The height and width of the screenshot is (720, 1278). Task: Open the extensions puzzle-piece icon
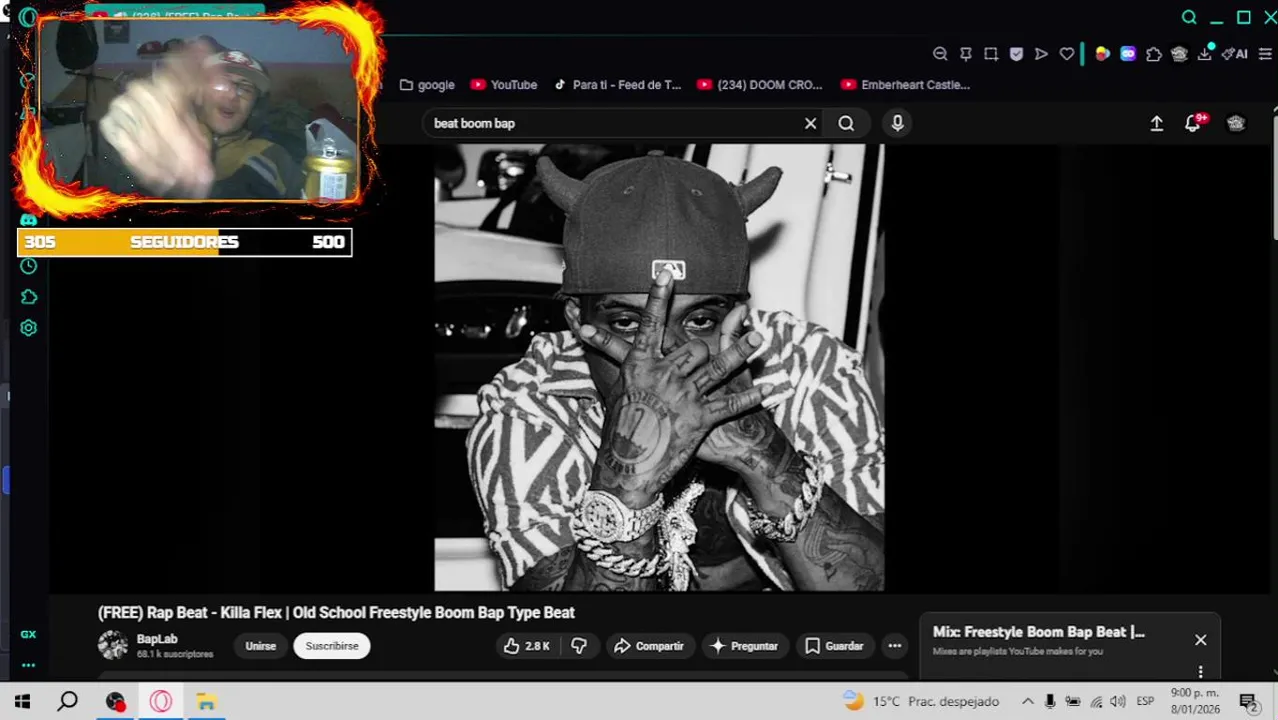pyautogui.click(x=1154, y=54)
